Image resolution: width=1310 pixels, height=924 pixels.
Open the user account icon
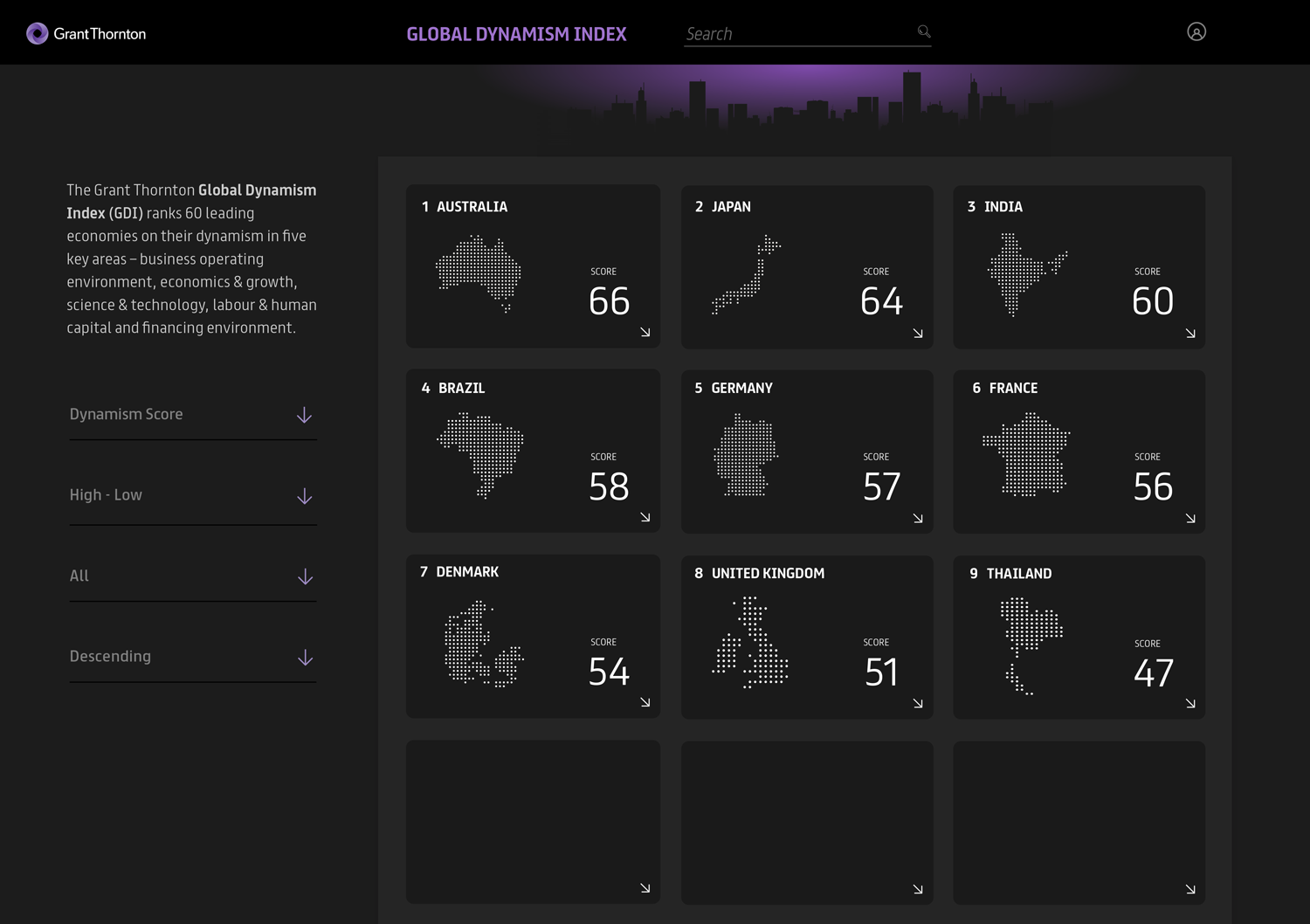(1196, 32)
